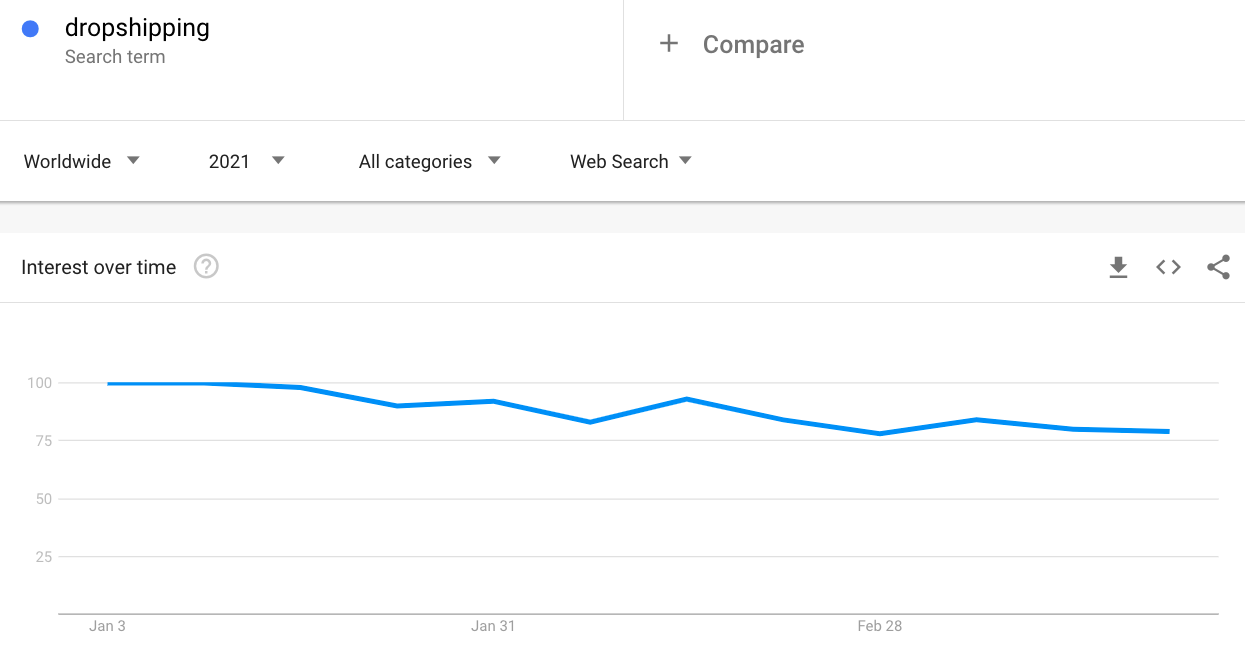This screenshot has height=663, width=1245.
Task: Click the Feb 28 axis label
Action: pos(879,625)
